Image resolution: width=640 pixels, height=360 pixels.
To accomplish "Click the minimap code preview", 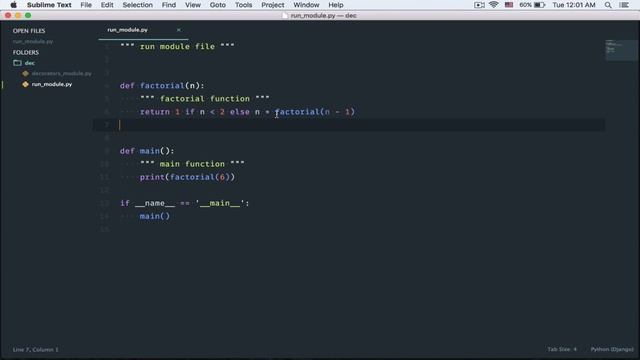I will pos(621,50).
